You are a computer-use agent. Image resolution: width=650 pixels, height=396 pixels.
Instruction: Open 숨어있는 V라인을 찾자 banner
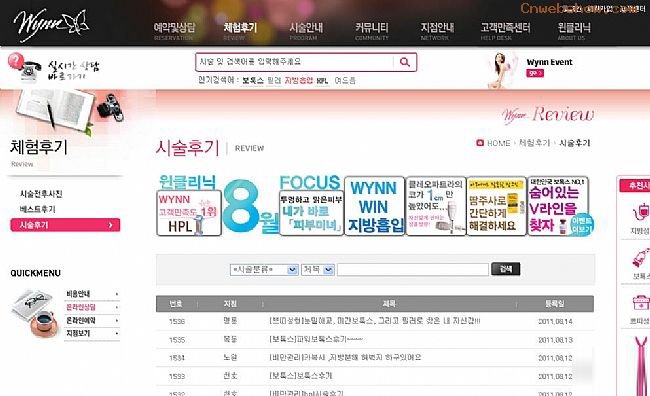tap(558, 206)
